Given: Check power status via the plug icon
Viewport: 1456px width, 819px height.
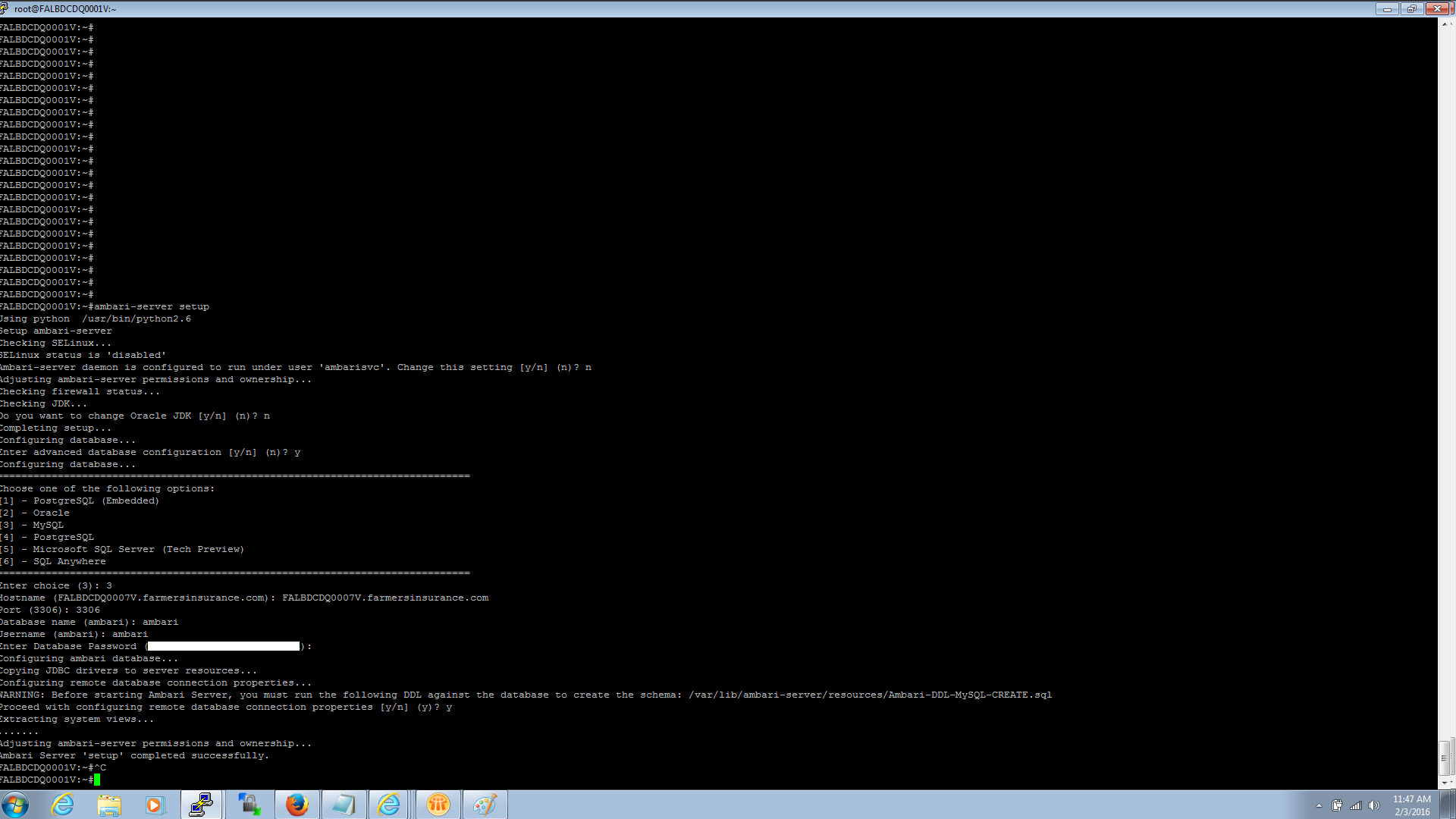Looking at the screenshot, I should click(x=1336, y=806).
